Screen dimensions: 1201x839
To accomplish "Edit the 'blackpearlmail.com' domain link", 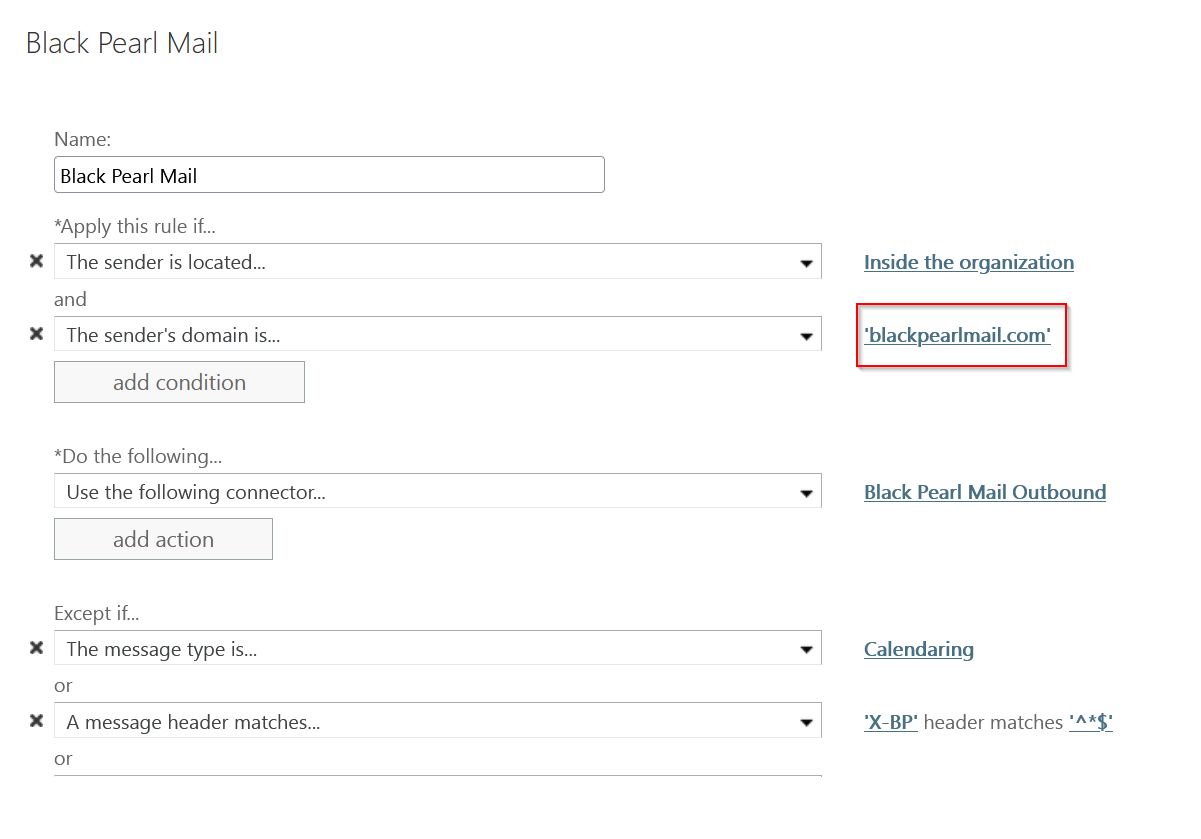I will (x=957, y=335).
